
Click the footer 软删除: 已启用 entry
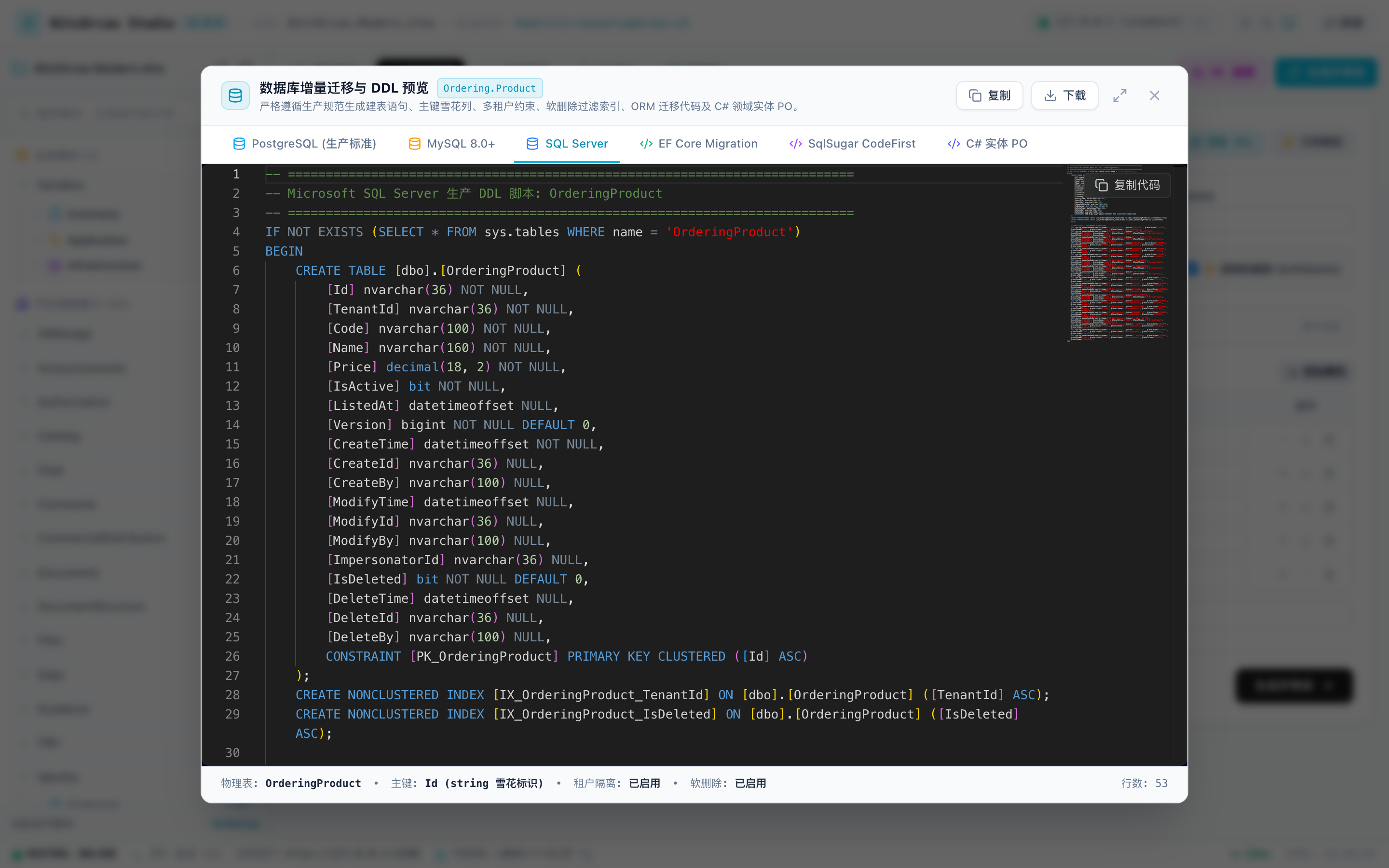pyautogui.click(x=728, y=784)
